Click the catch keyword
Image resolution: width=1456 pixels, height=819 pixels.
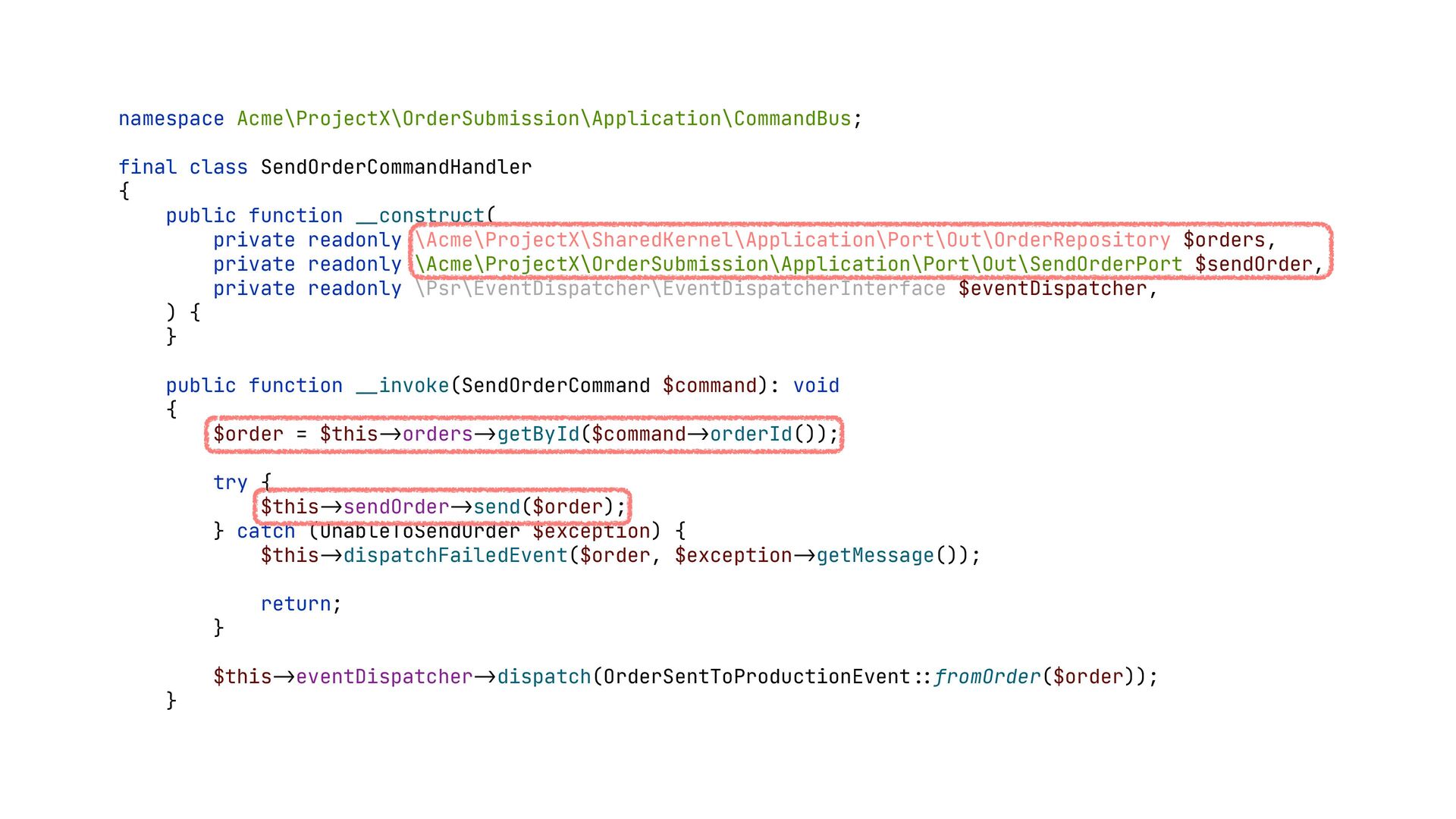point(266,532)
